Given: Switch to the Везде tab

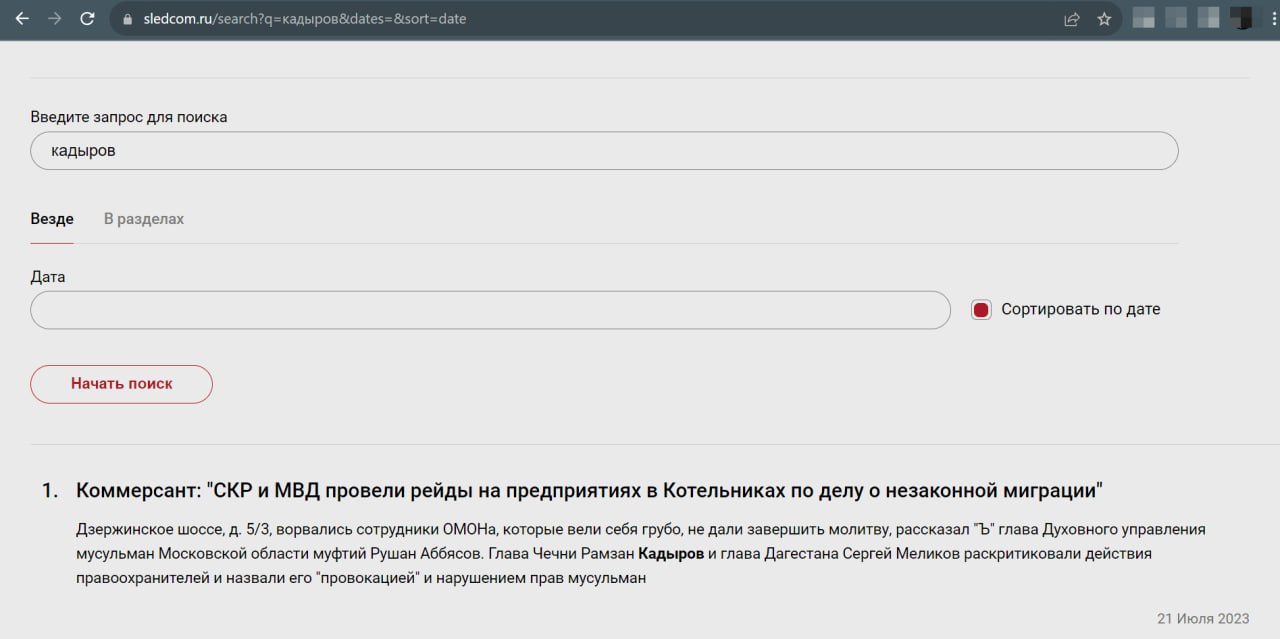Looking at the screenshot, I should coord(52,219).
